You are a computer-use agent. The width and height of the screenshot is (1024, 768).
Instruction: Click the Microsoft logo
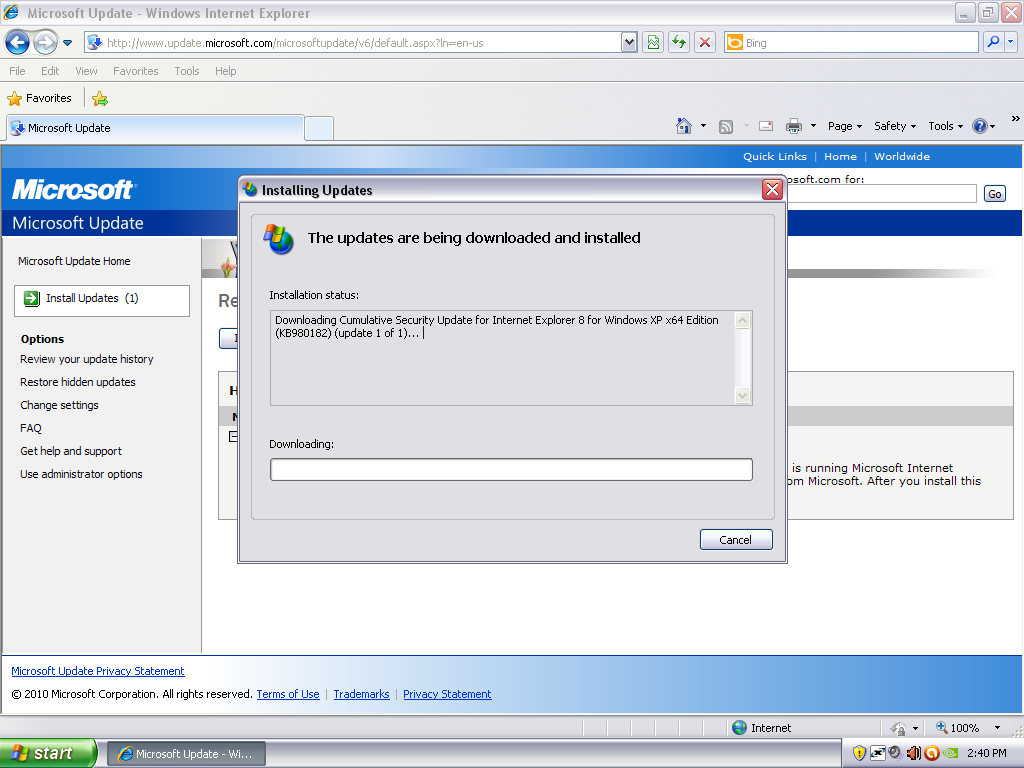coord(73,189)
